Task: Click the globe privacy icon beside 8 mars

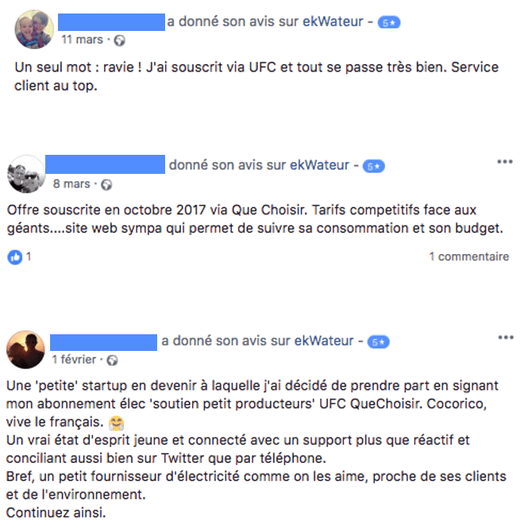Action: [106, 185]
